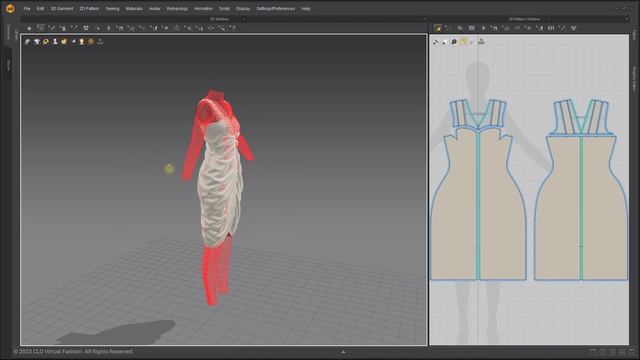Open the Avatar menu

(x=155, y=9)
